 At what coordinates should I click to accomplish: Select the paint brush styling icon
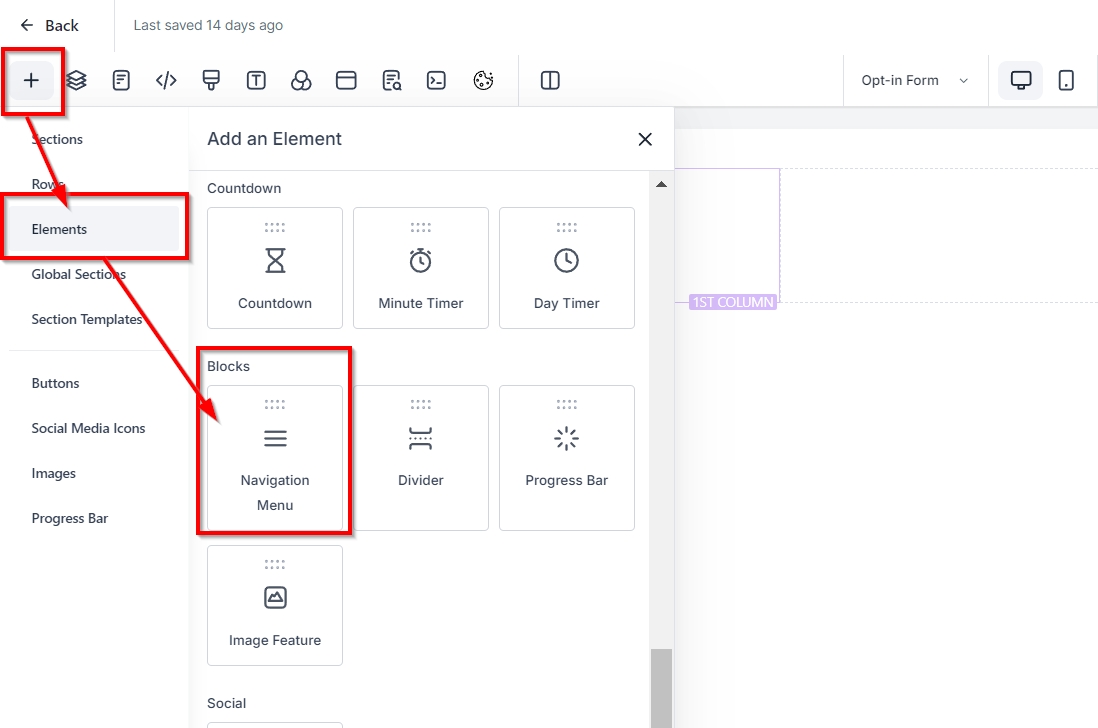coord(211,81)
